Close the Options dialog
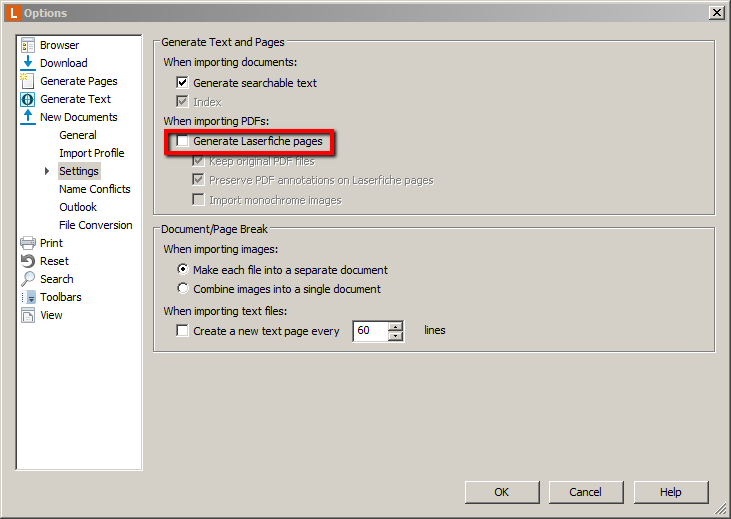The height and width of the screenshot is (519, 731). (x=716, y=13)
